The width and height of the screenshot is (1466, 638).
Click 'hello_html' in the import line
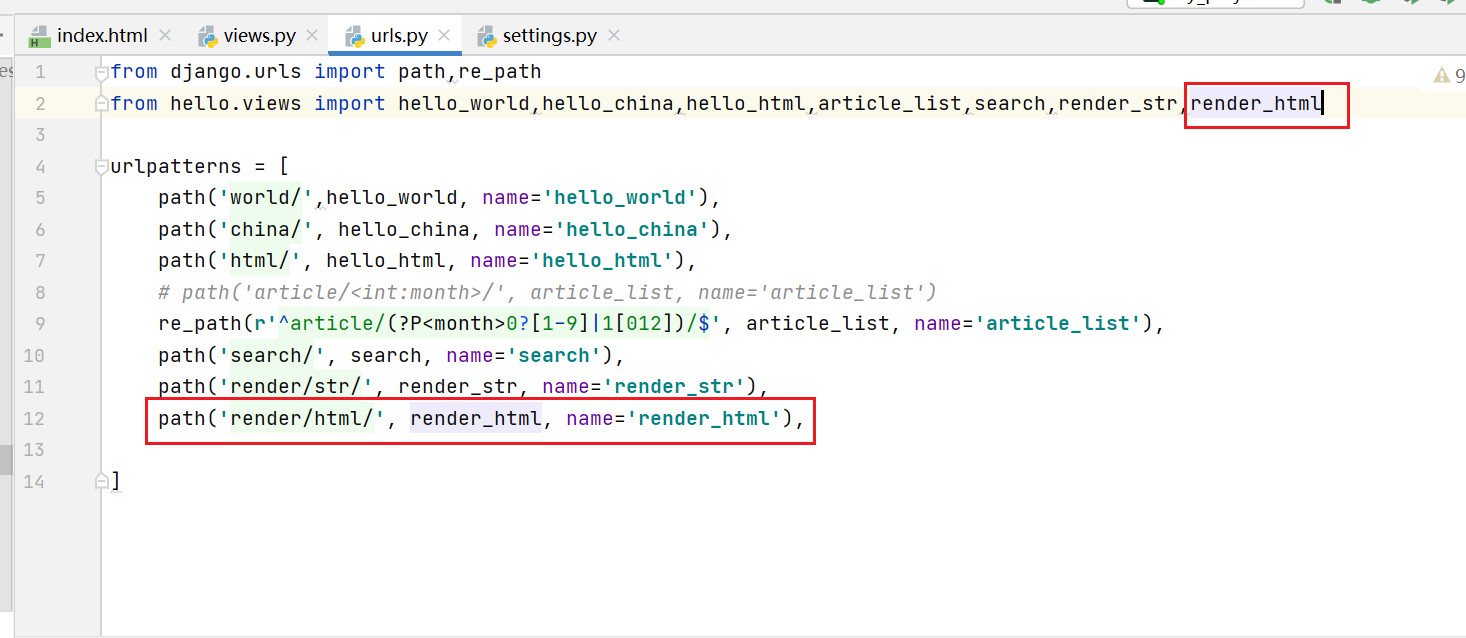746,103
